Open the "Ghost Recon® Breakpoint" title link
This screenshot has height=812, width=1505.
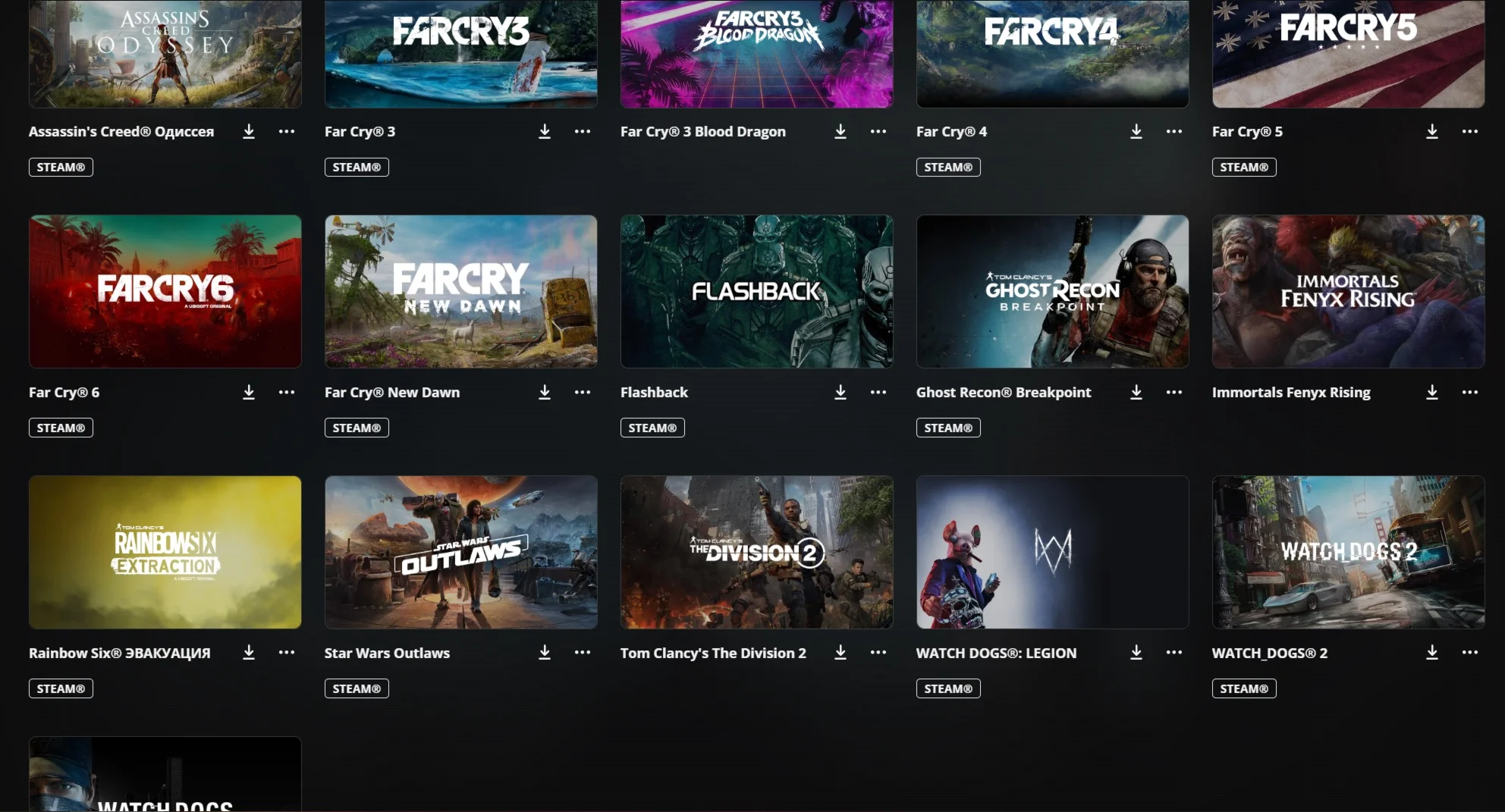(x=1004, y=392)
